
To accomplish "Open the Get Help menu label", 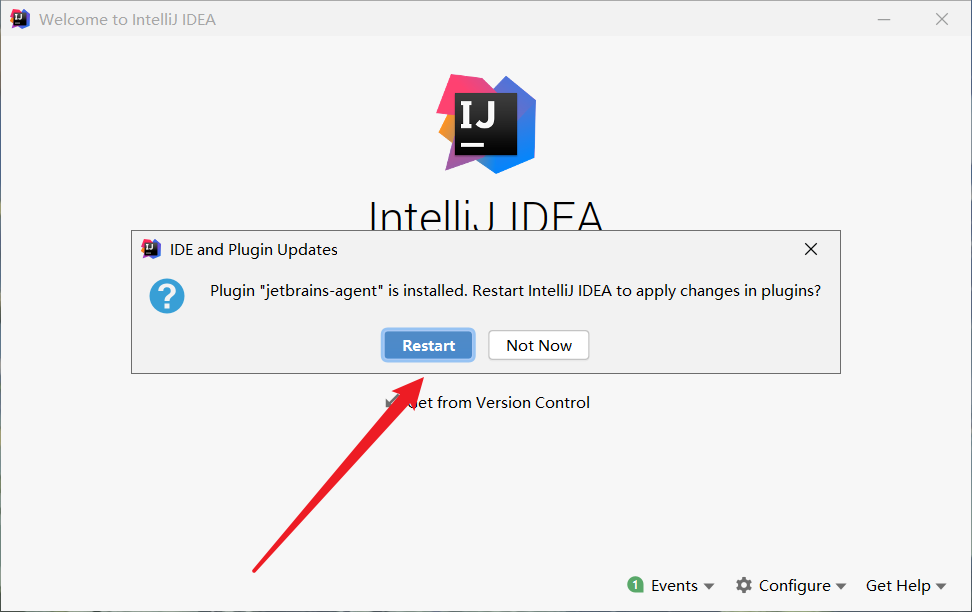I will click(898, 585).
